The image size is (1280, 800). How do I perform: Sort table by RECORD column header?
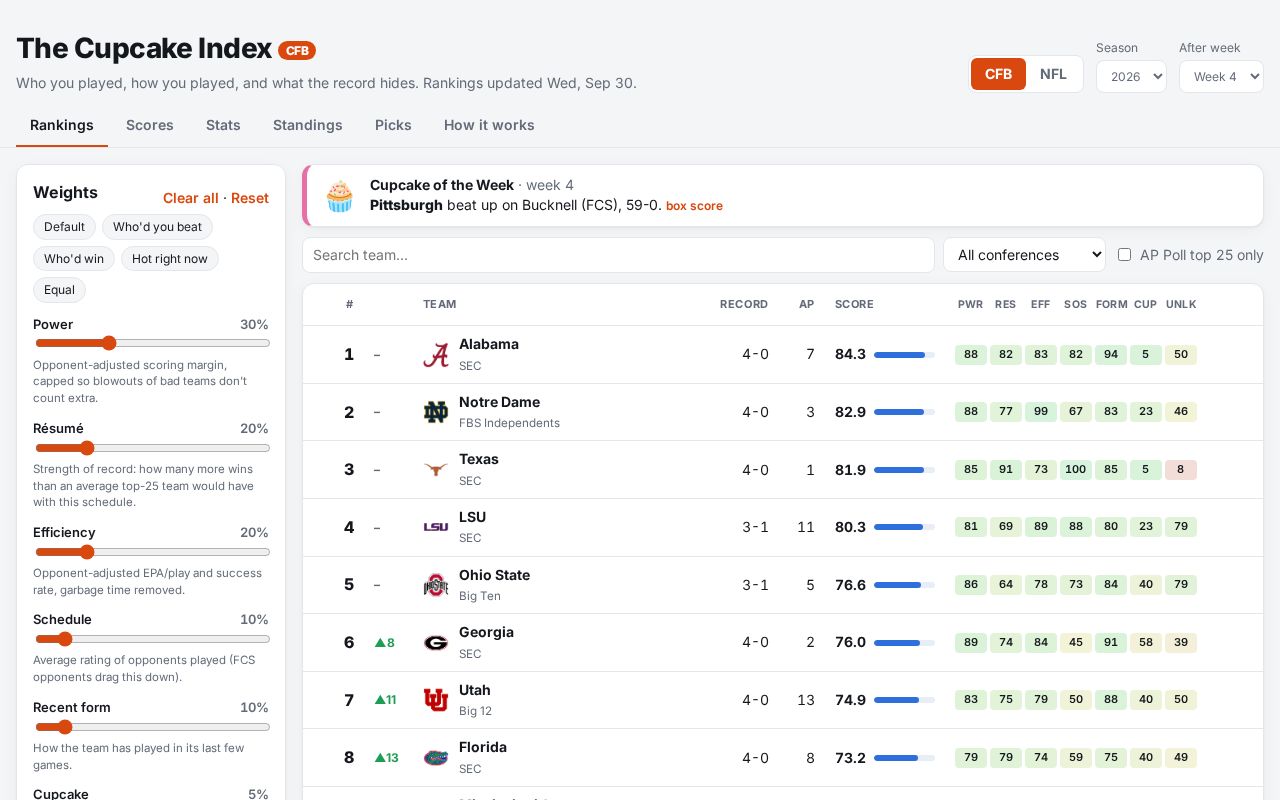(744, 304)
